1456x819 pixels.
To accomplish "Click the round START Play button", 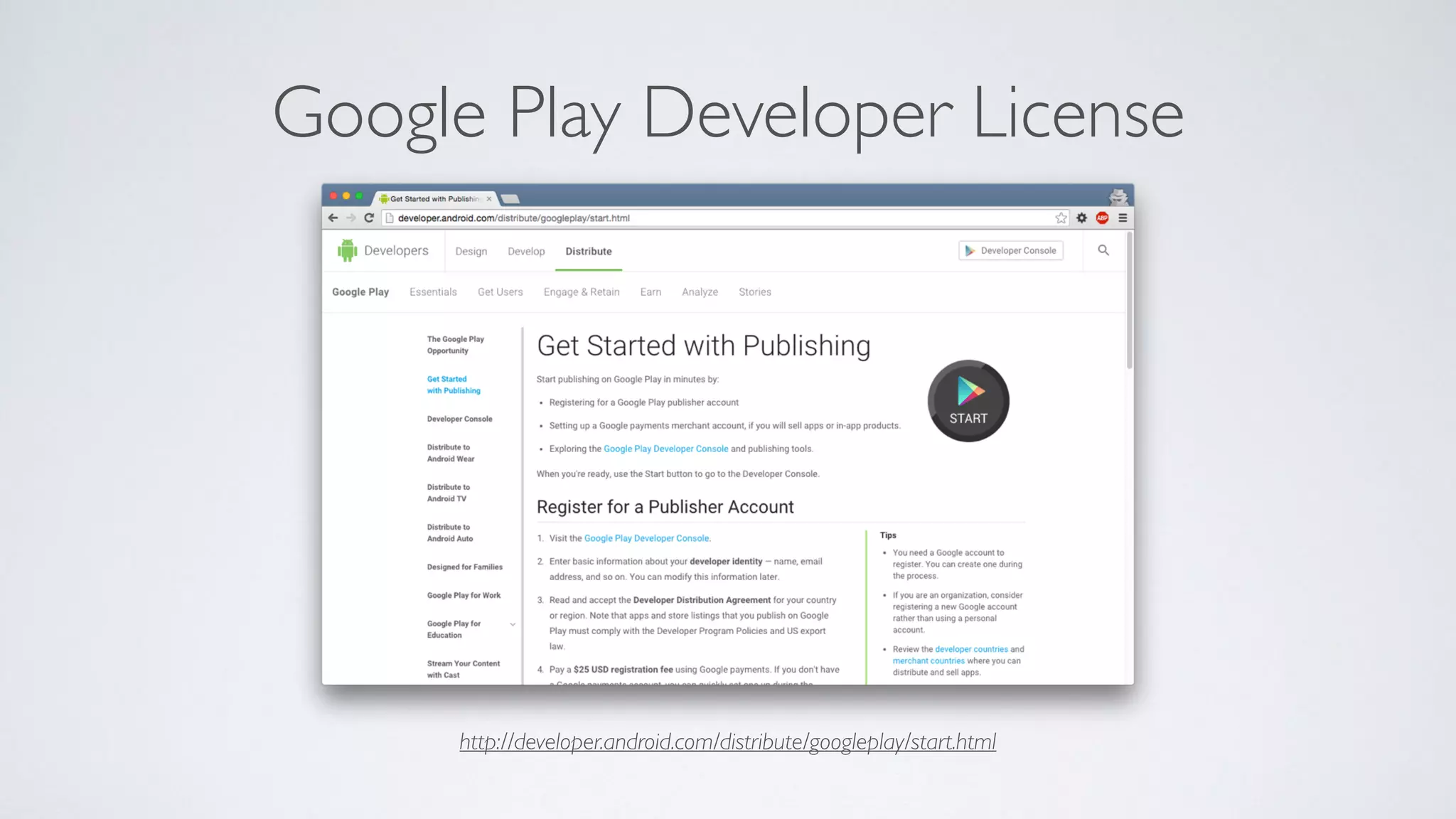I will (x=968, y=401).
